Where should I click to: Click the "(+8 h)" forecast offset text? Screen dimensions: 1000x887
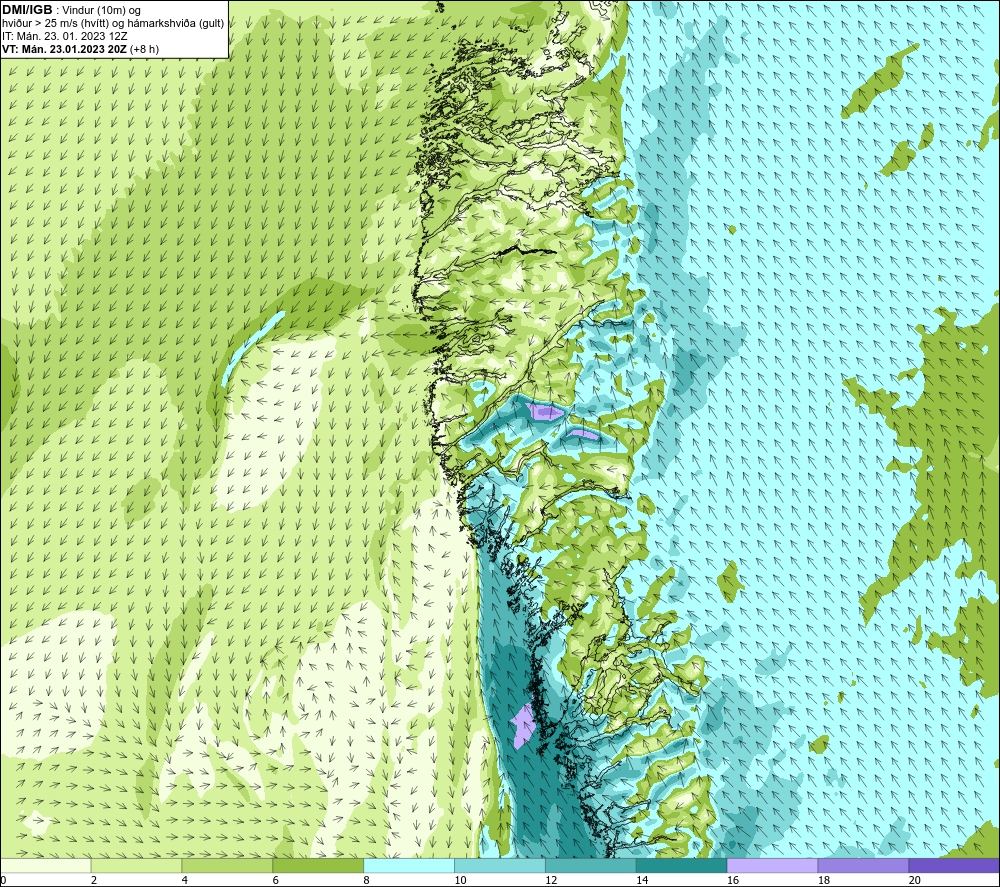144,49
